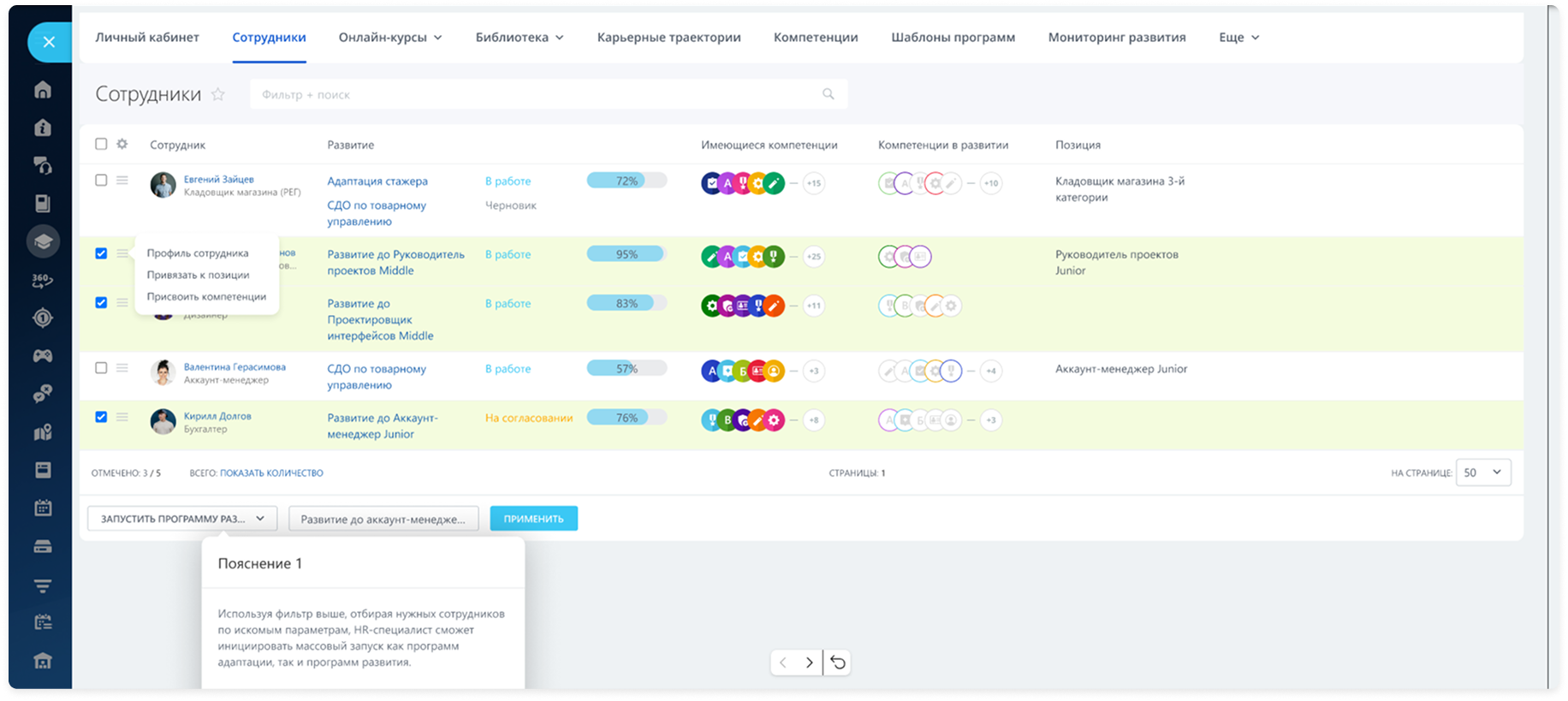Open the graduation cap learning section
The height and width of the screenshot is (701, 1568).
click(43, 241)
